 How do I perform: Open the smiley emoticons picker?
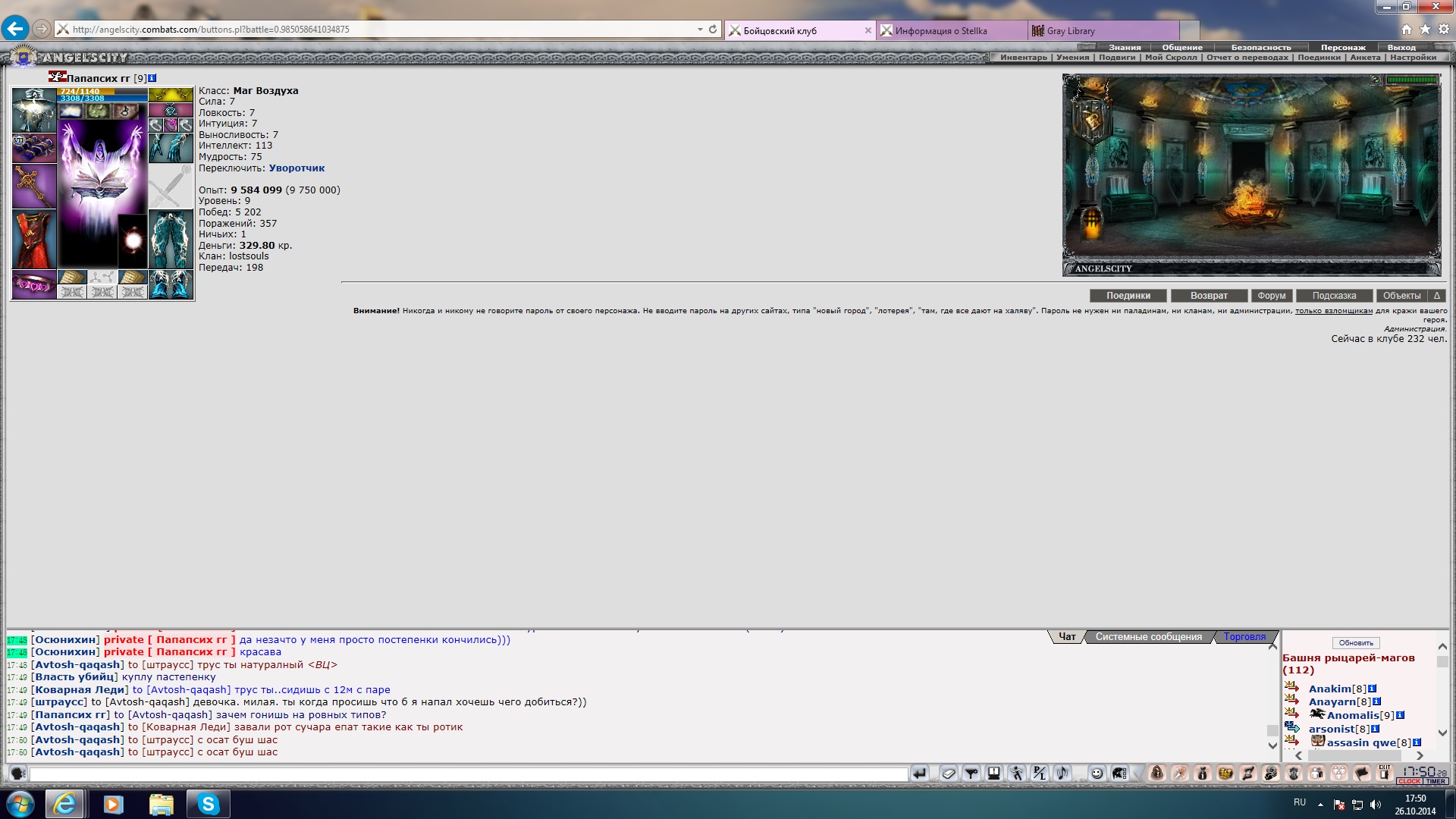tap(1097, 773)
